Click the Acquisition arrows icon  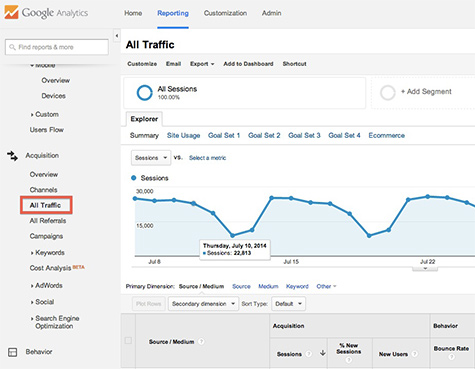point(12,156)
